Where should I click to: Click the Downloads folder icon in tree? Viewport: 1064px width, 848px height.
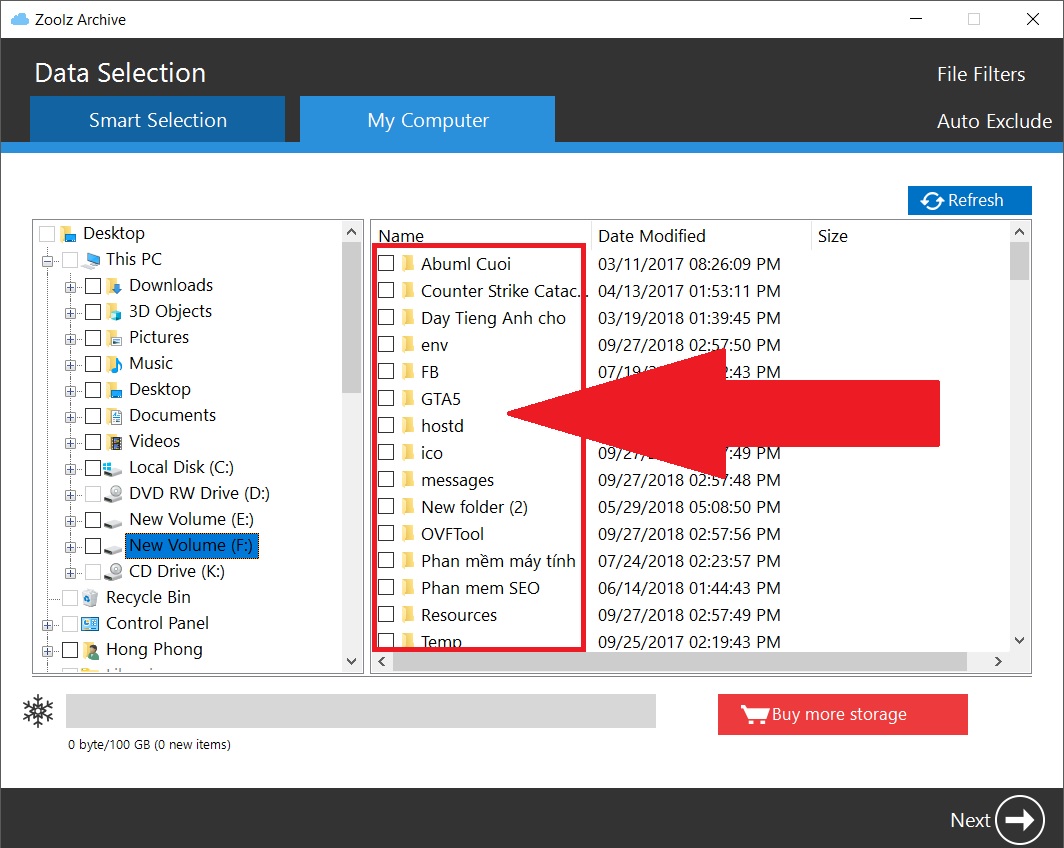(x=114, y=286)
